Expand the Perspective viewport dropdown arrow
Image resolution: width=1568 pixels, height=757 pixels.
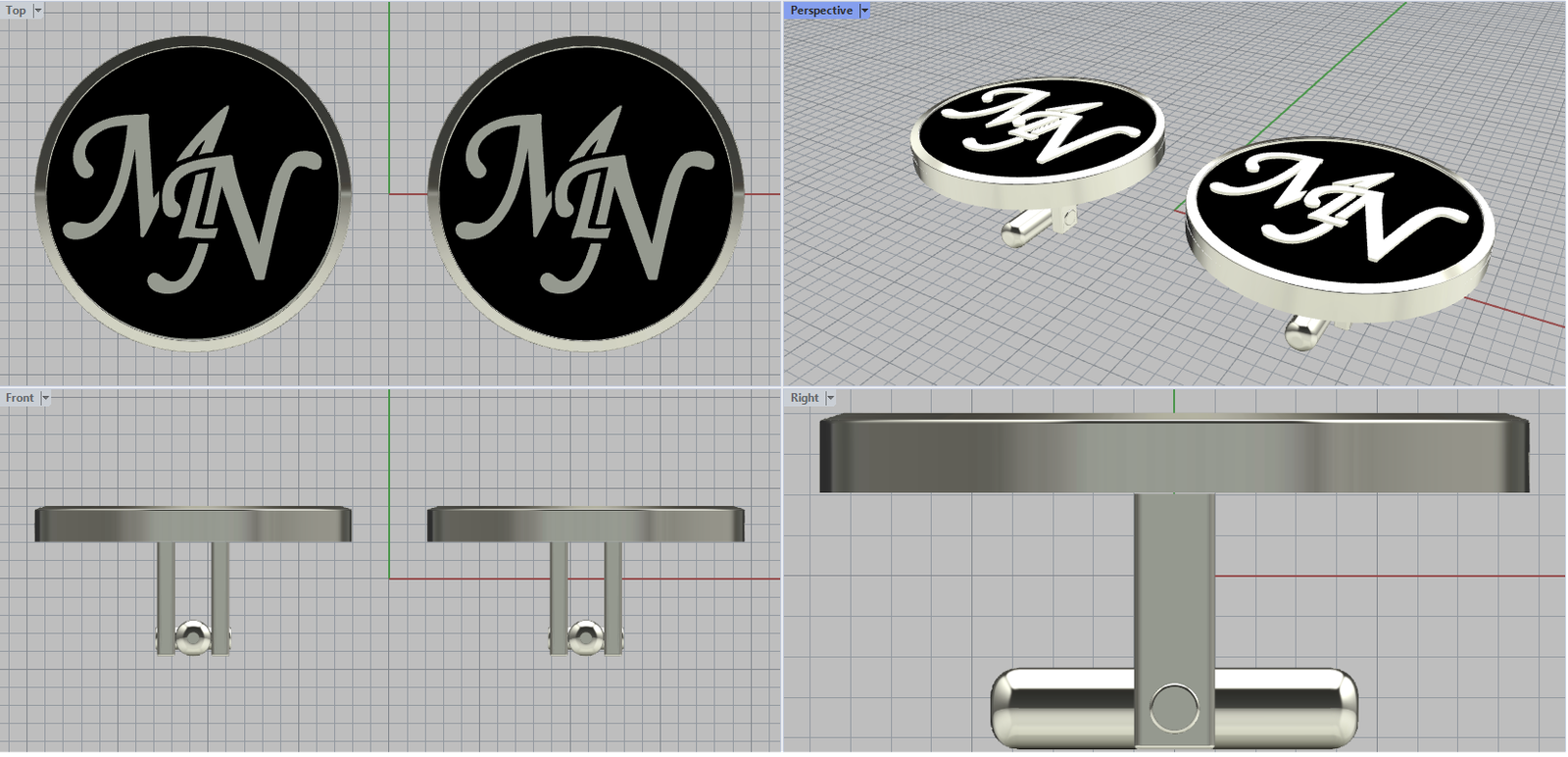(x=864, y=11)
